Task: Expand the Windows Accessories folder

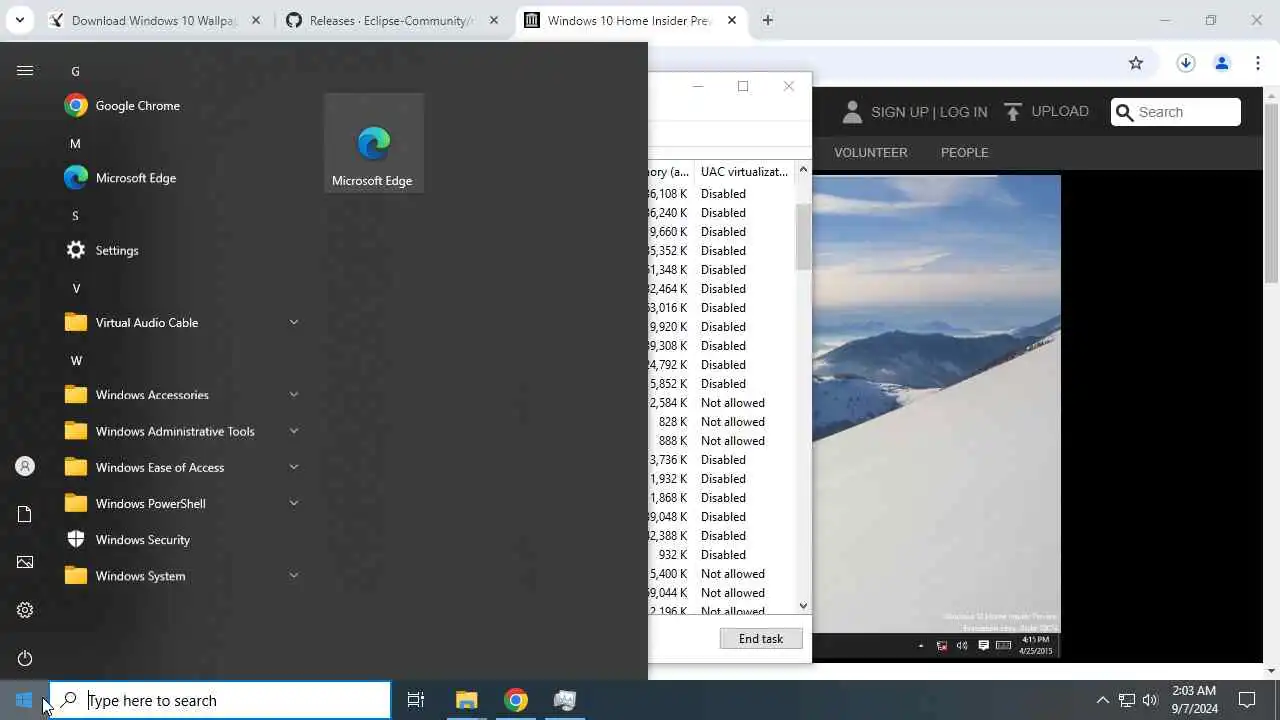Action: [x=180, y=394]
